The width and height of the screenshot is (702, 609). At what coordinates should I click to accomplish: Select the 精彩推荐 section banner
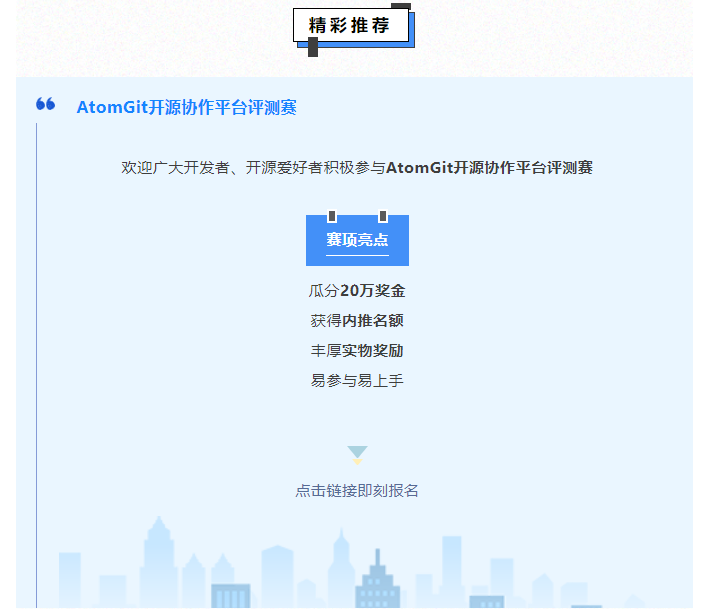[349, 26]
